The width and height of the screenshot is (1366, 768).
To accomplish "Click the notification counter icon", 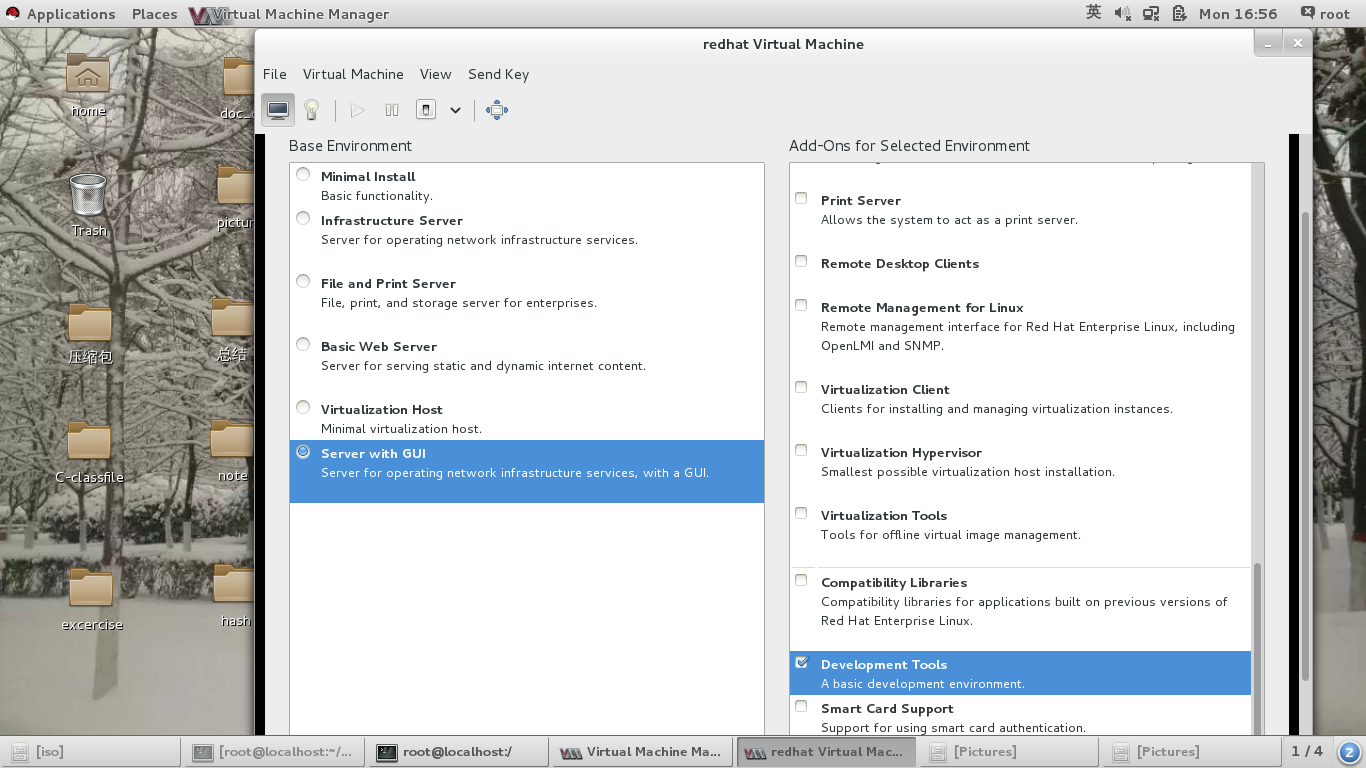I will pos(1349,752).
